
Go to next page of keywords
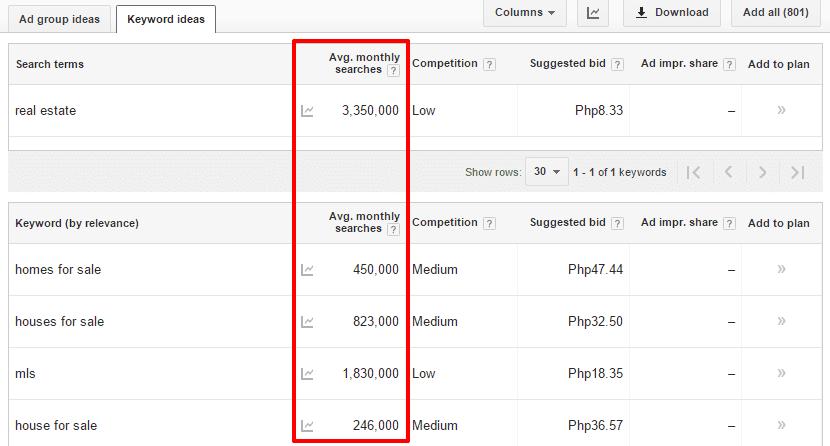762,172
